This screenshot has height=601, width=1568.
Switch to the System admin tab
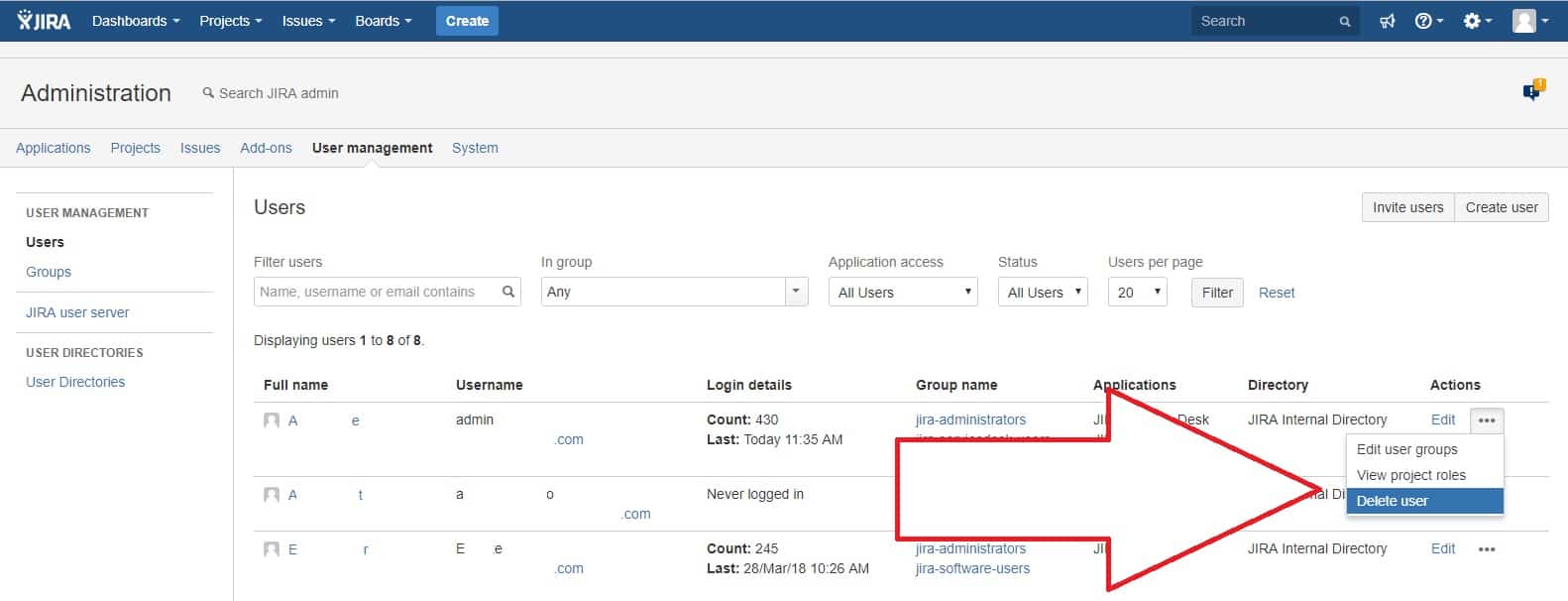pyautogui.click(x=475, y=148)
